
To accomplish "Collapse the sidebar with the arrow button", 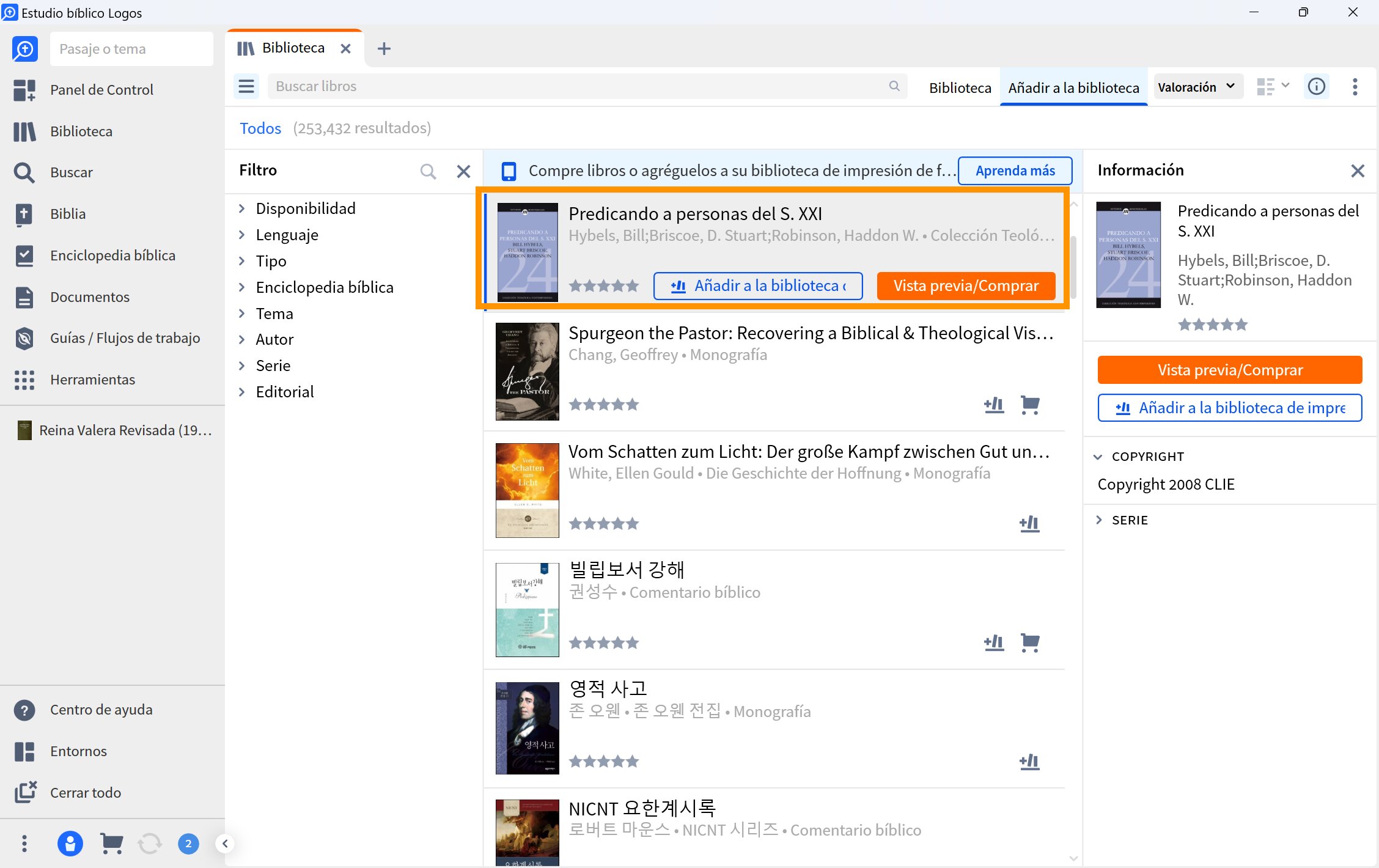I will coord(225,844).
